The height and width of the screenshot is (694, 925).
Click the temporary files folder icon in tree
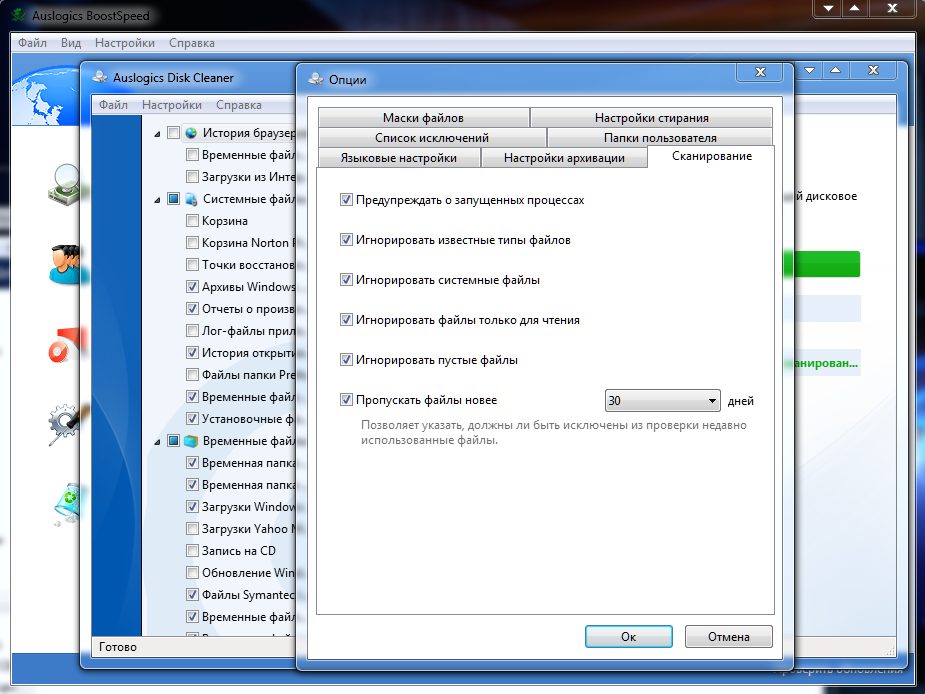(191, 441)
